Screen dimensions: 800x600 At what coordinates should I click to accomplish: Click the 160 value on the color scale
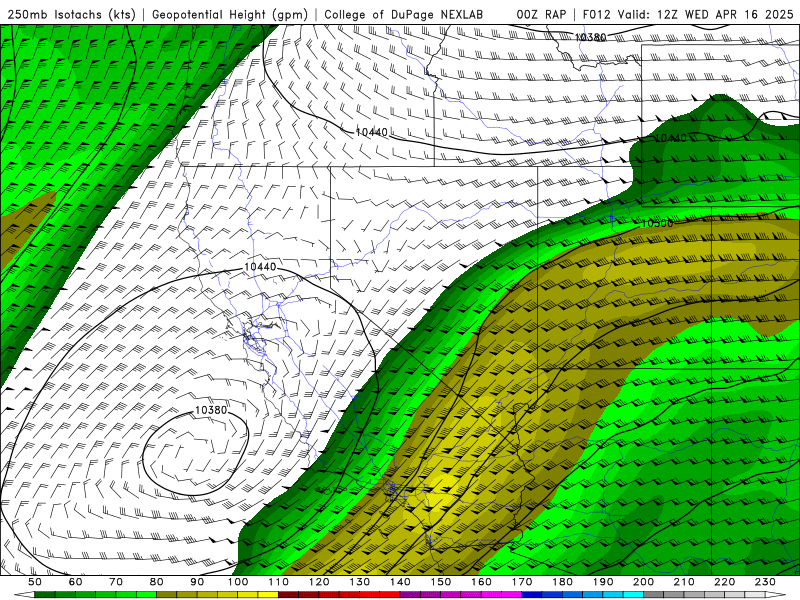coord(481,582)
